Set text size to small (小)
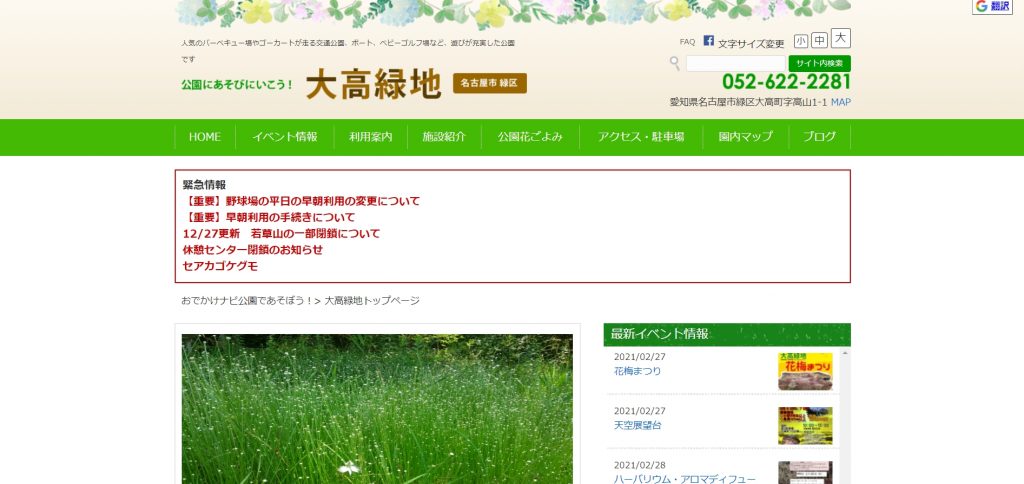Screen dimensions: 1024x484 pyautogui.click(x=801, y=40)
